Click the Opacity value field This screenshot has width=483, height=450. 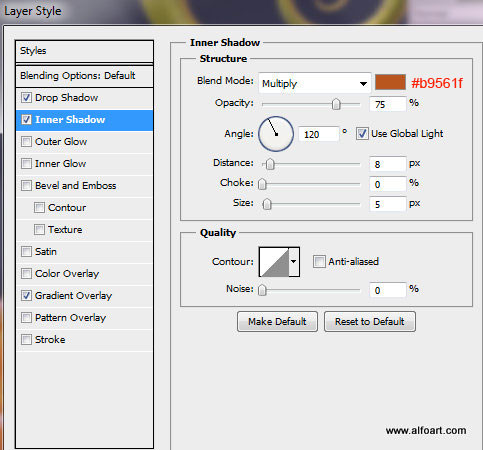coord(388,104)
